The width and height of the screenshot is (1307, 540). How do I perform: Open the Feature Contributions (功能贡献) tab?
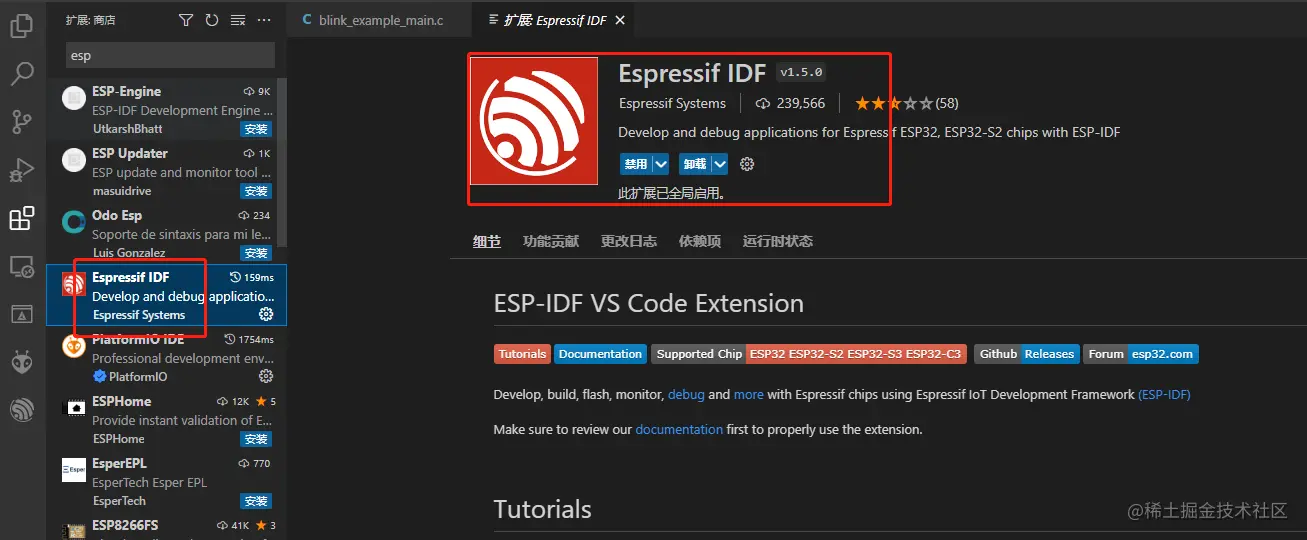[551, 241]
